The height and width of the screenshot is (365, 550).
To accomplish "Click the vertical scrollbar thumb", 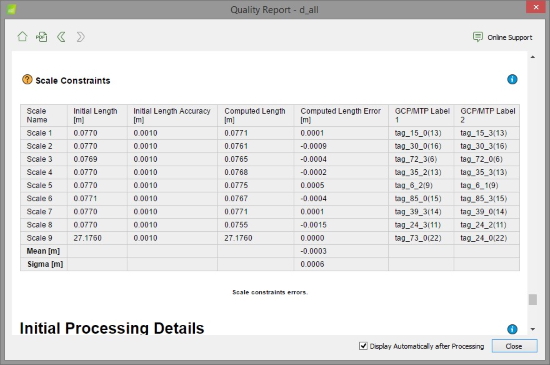I will pyautogui.click(x=533, y=299).
